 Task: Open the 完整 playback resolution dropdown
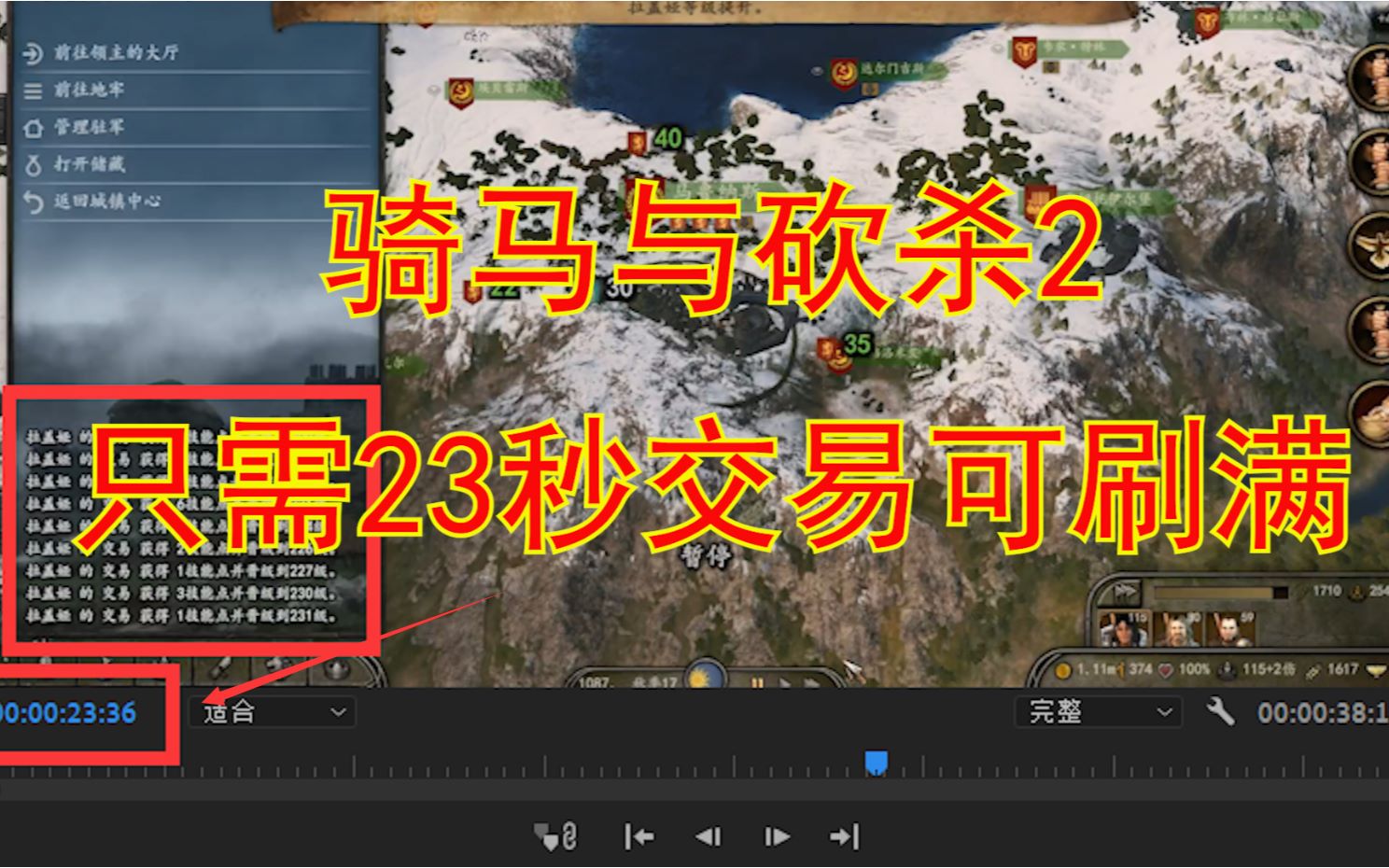click(x=1098, y=712)
